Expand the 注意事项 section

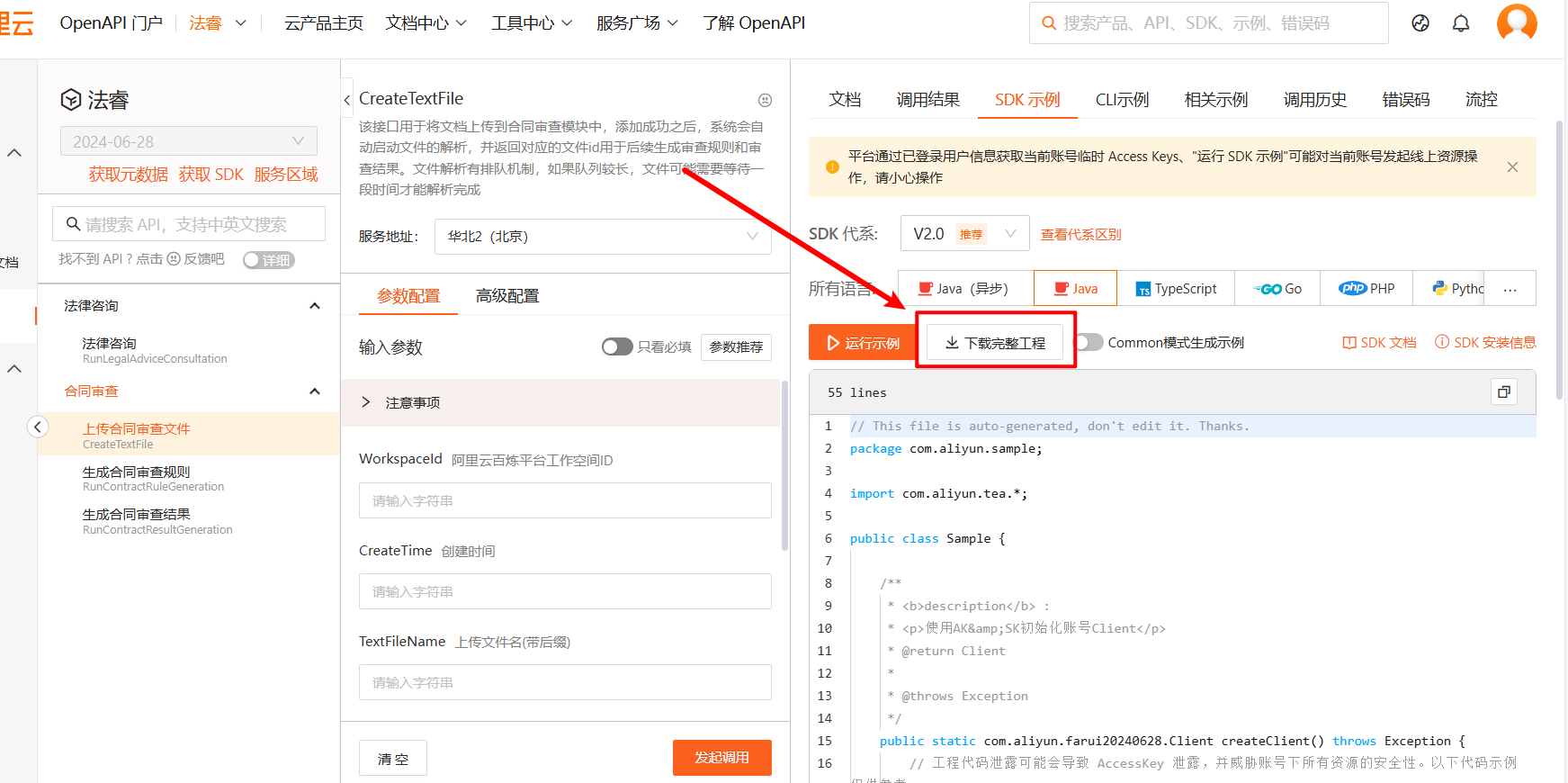pos(560,402)
